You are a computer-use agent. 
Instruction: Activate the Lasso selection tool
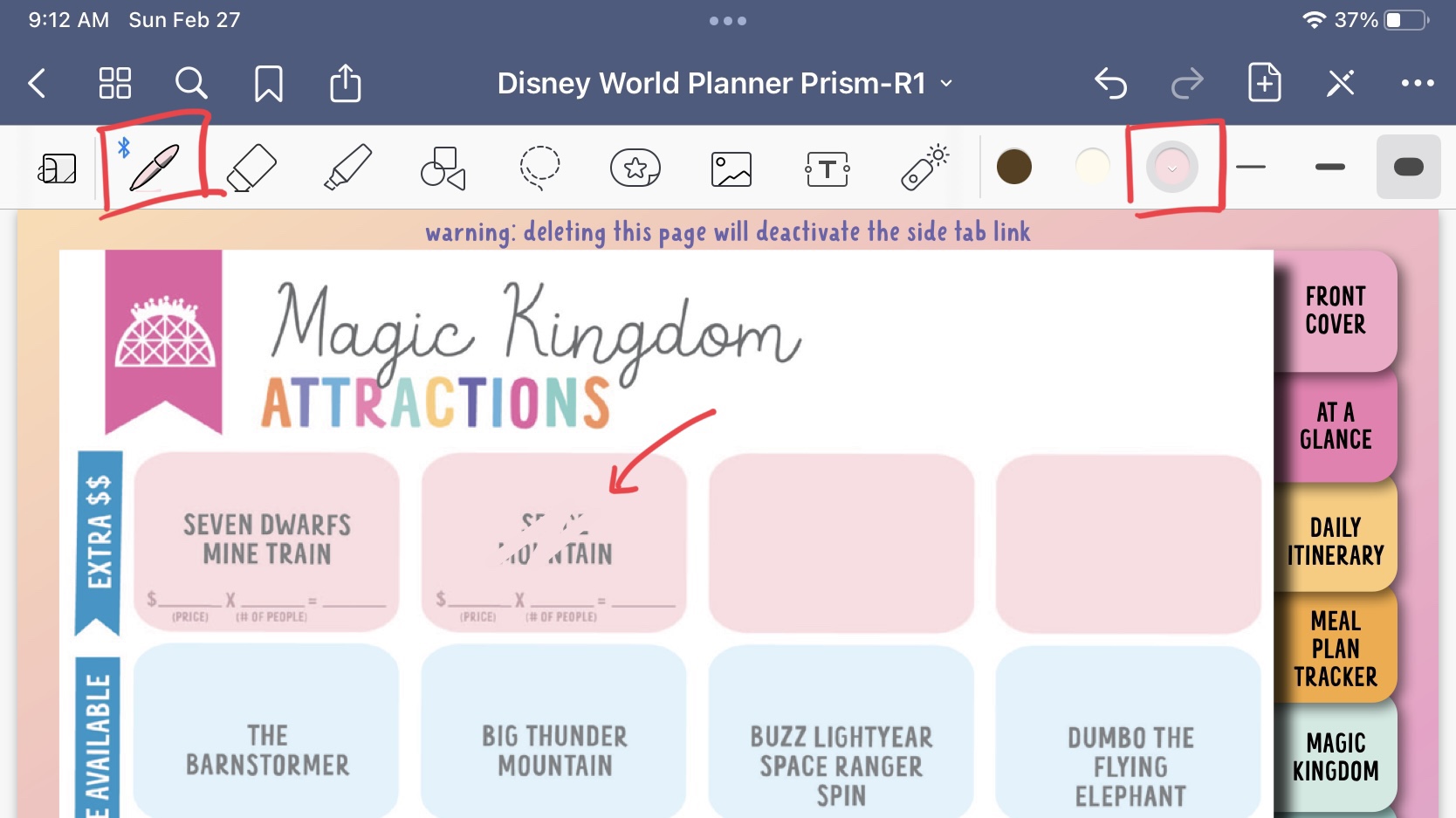tap(539, 167)
